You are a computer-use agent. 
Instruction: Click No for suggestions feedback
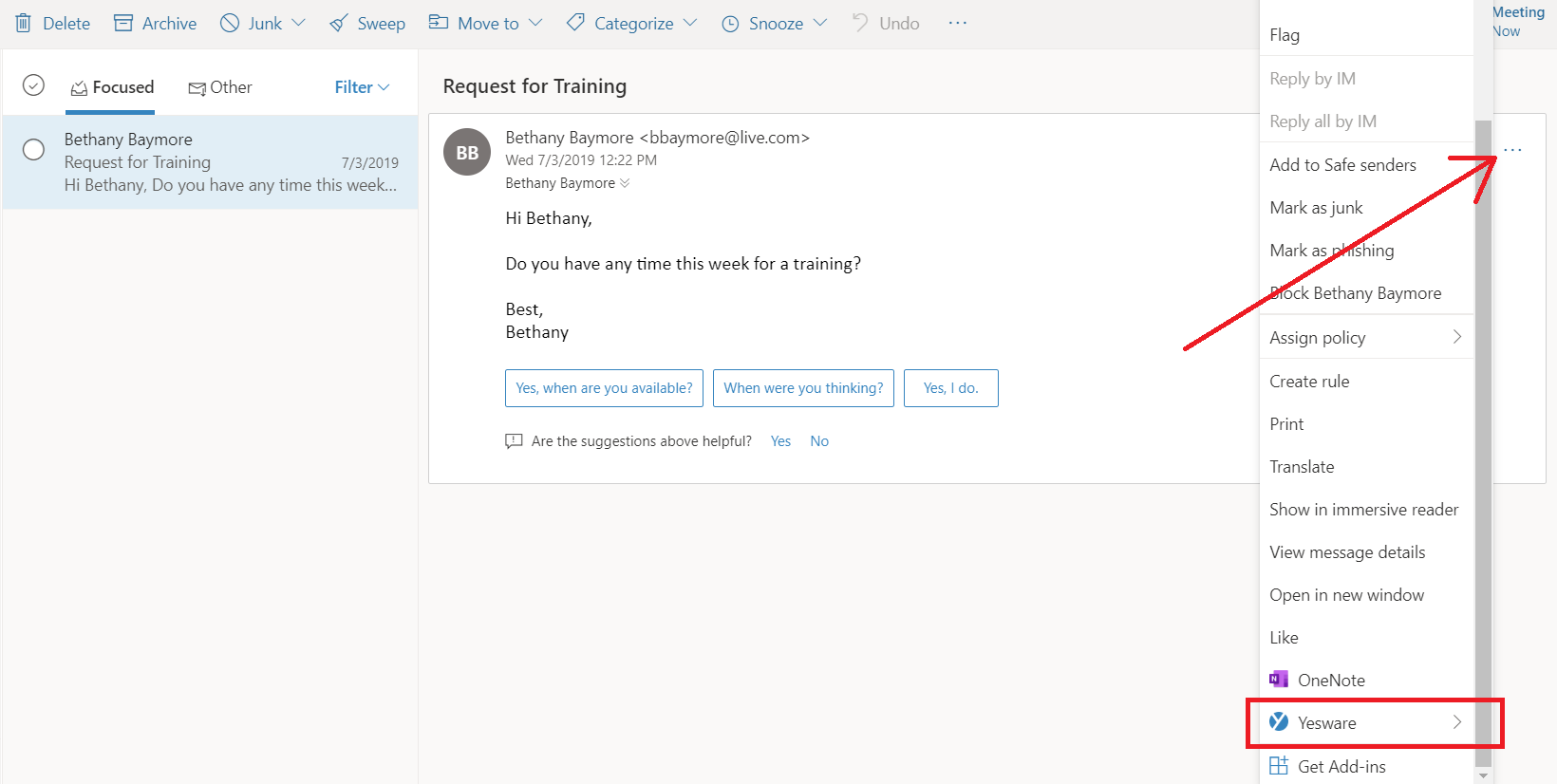[819, 441]
